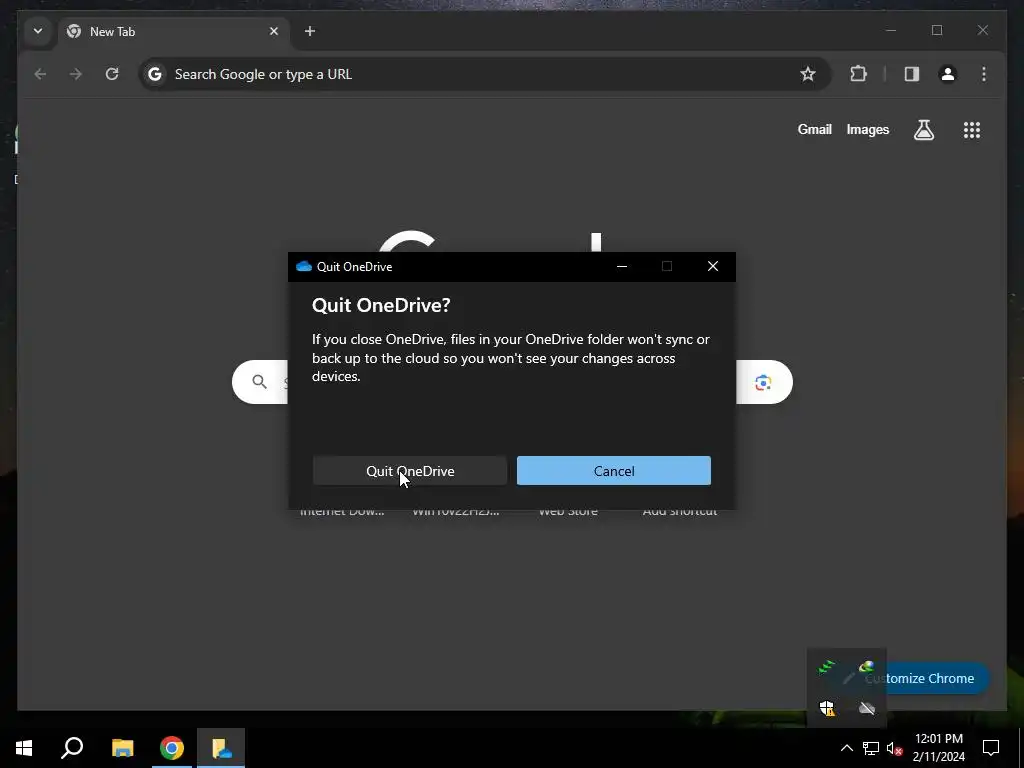Close the Quit OneDrive dialog
The height and width of the screenshot is (768, 1024).
tap(713, 266)
